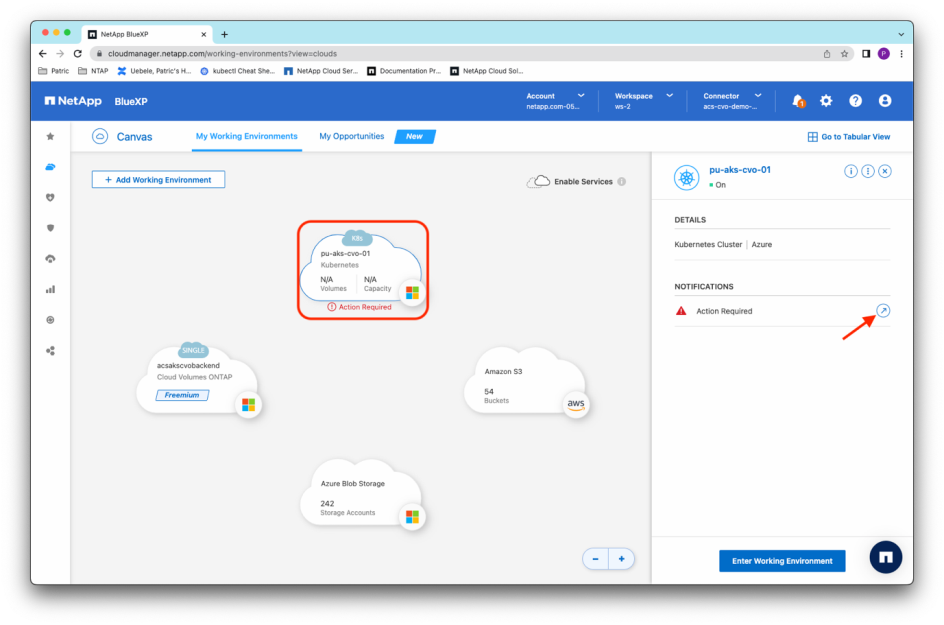This screenshot has height=625, width=944.
Task: Click the notifications bell icon
Action: tap(797, 101)
